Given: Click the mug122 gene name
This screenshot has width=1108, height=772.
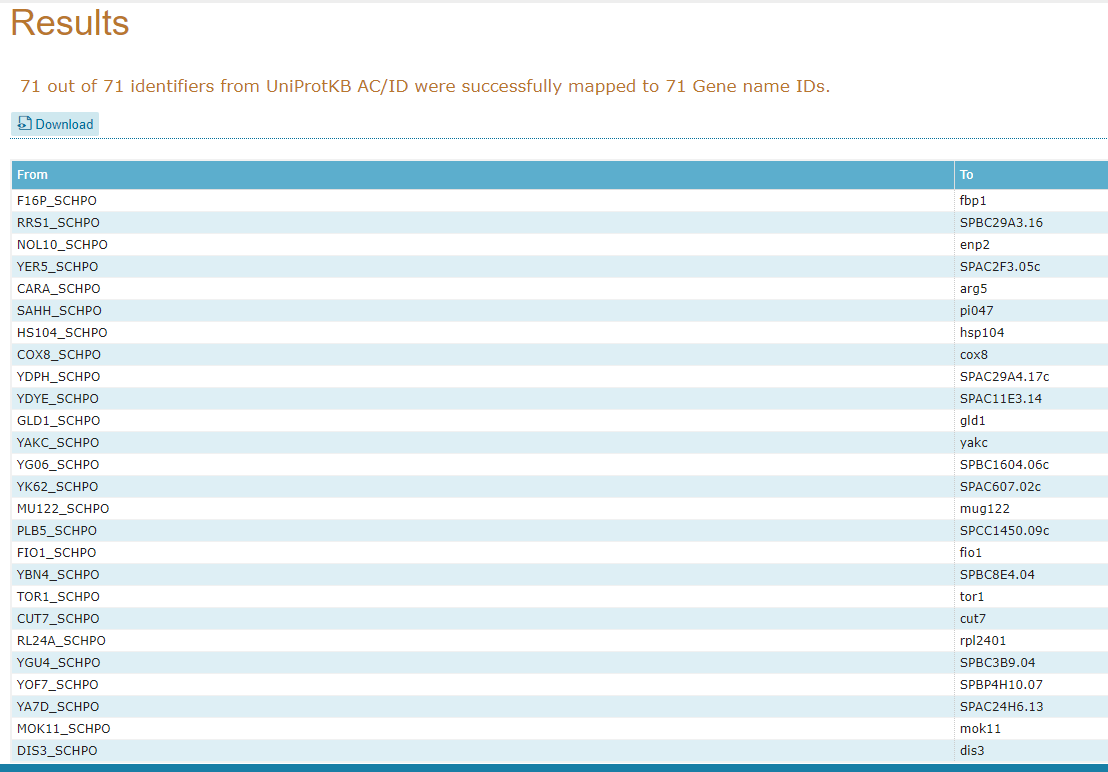Looking at the screenshot, I should pyautogui.click(x=984, y=509).
